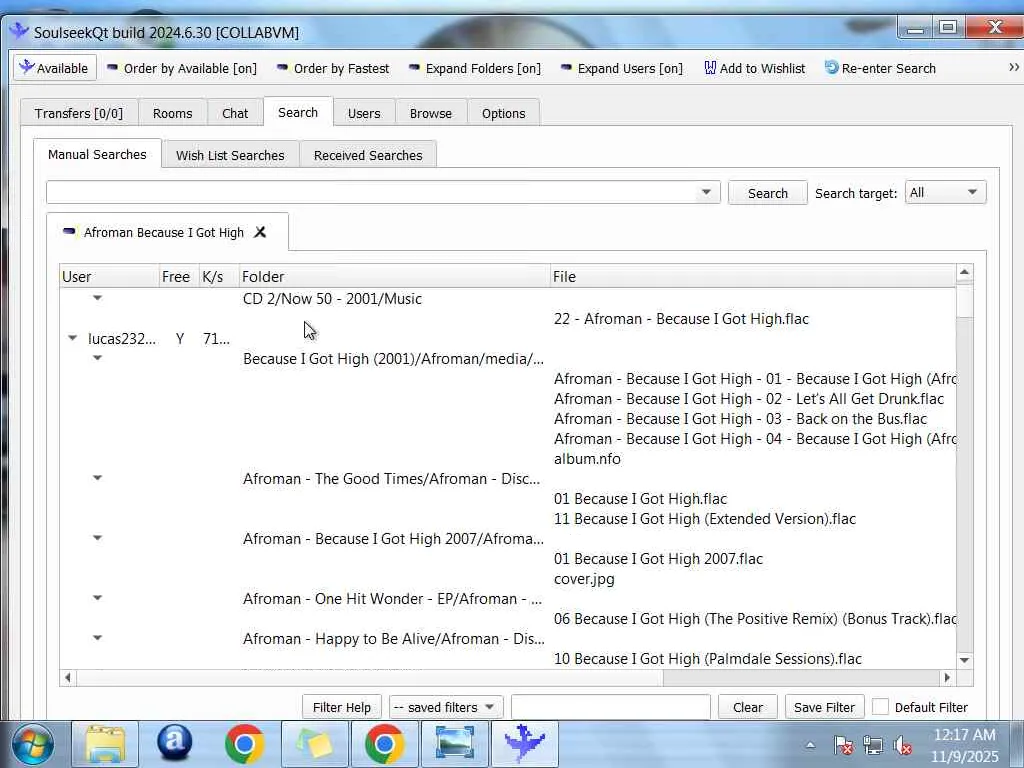Select the cover.jpg file

coord(584,579)
